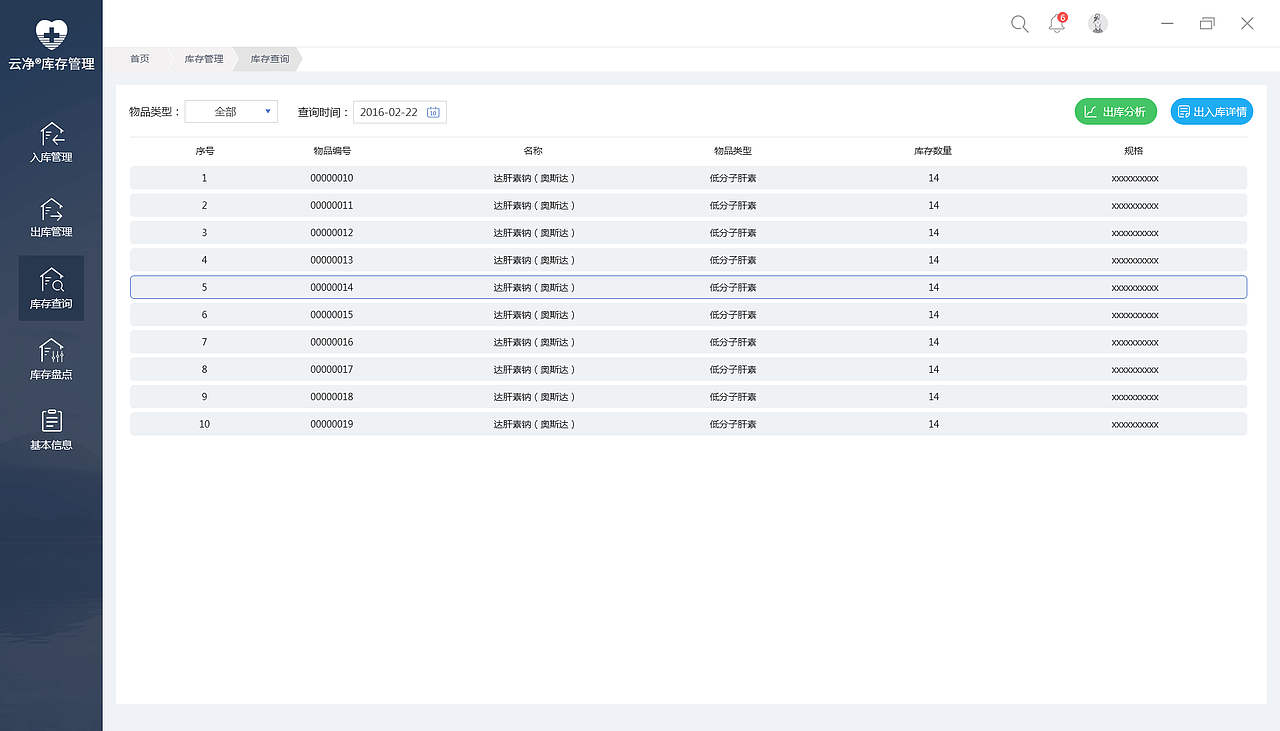The width and height of the screenshot is (1280, 731).
Task: Minimize the window
Action: [1167, 23]
